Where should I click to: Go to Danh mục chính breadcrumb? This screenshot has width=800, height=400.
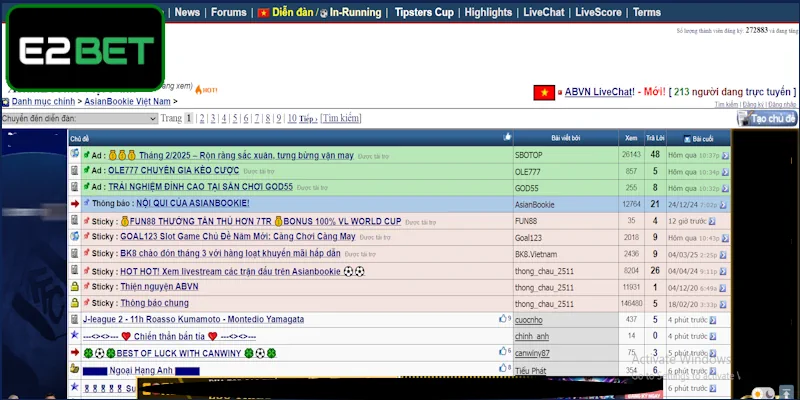coord(43,102)
